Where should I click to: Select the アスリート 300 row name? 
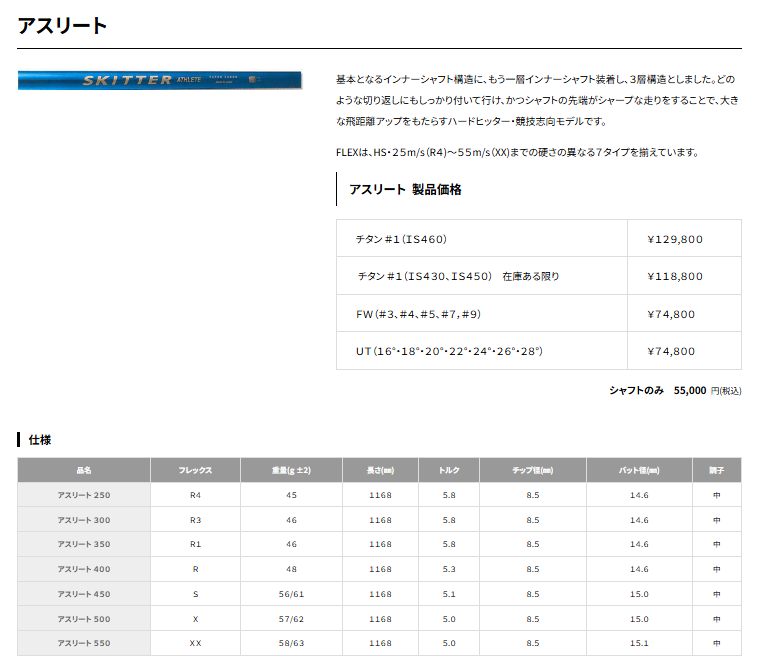click(84, 520)
